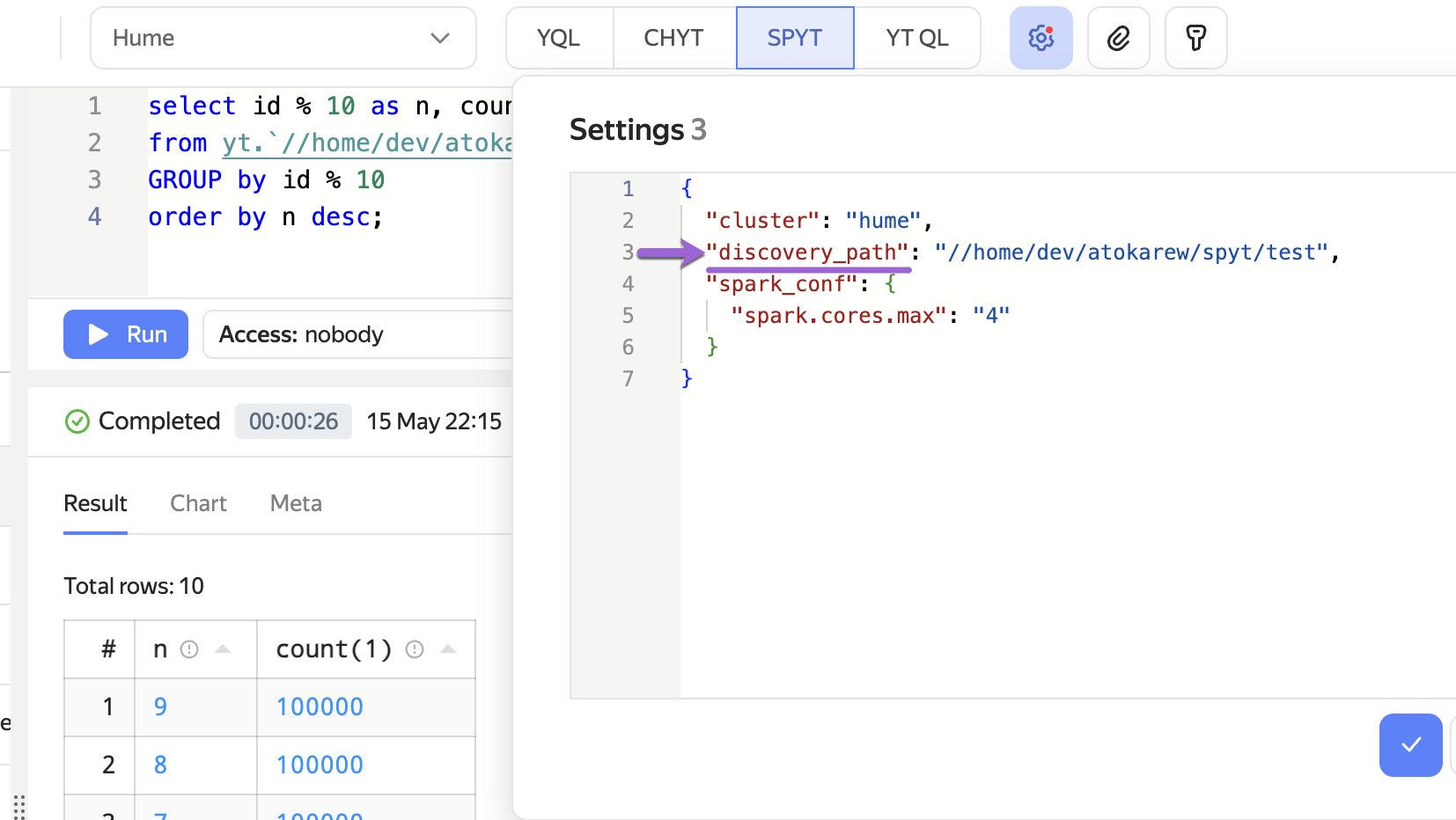1456x820 pixels.
Task: Open the Access: nobody selector
Action: tap(357, 334)
